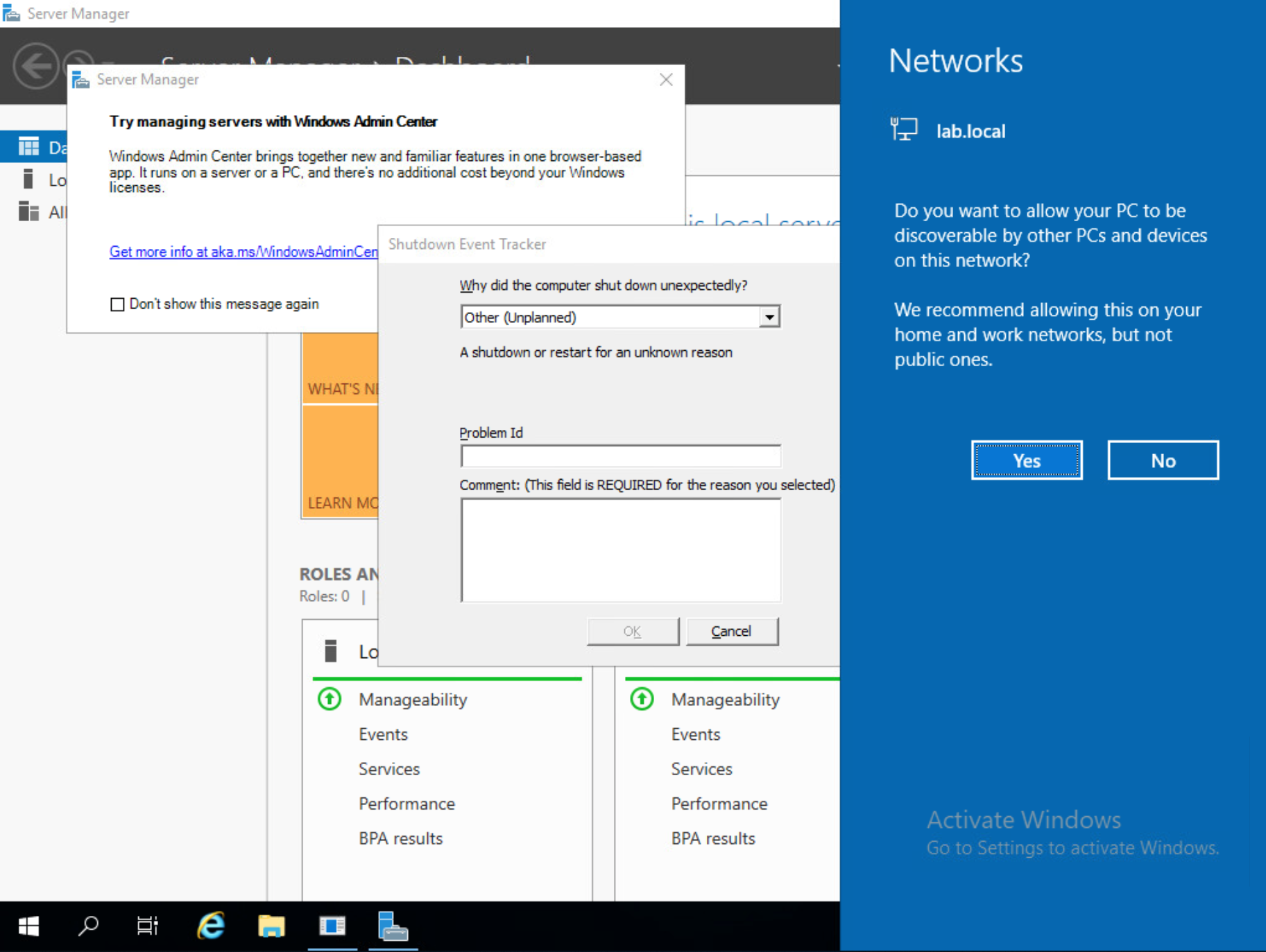Open Events in left server tile
The image size is (1266, 952).
tap(383, 734)
